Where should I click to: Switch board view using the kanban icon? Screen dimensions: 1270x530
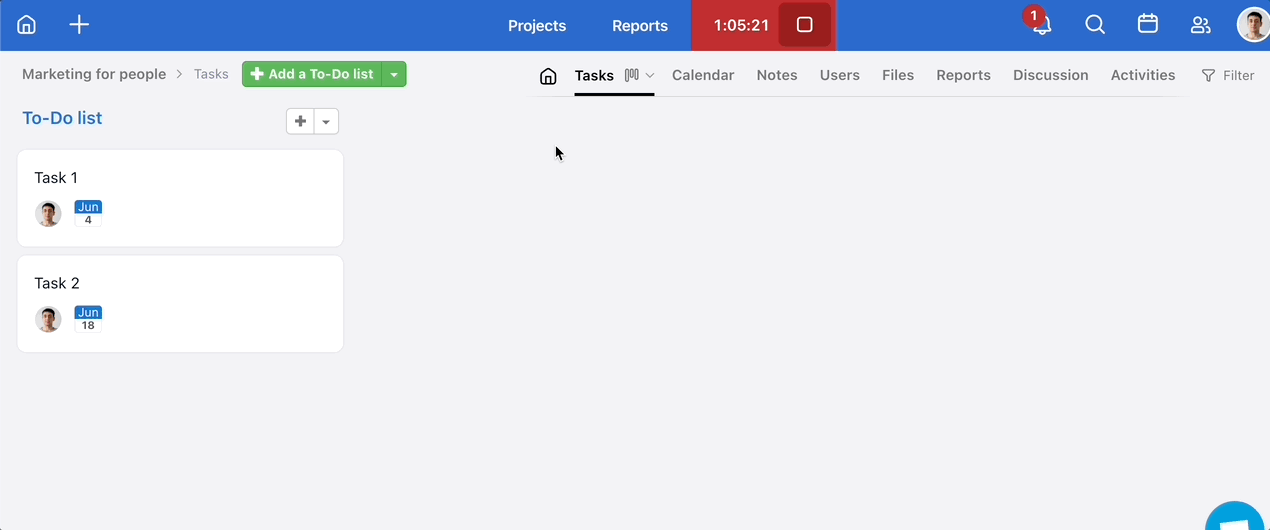pyautogui.click(x=631, y=75)
